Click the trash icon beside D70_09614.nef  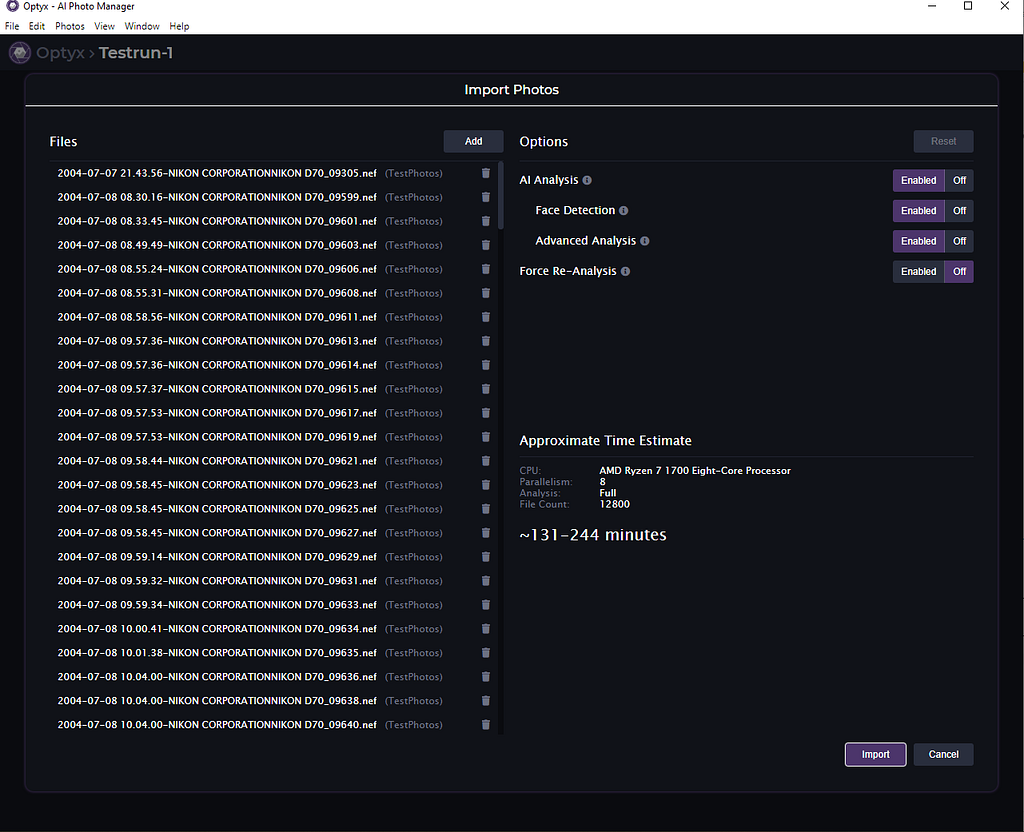pos(485,365)
